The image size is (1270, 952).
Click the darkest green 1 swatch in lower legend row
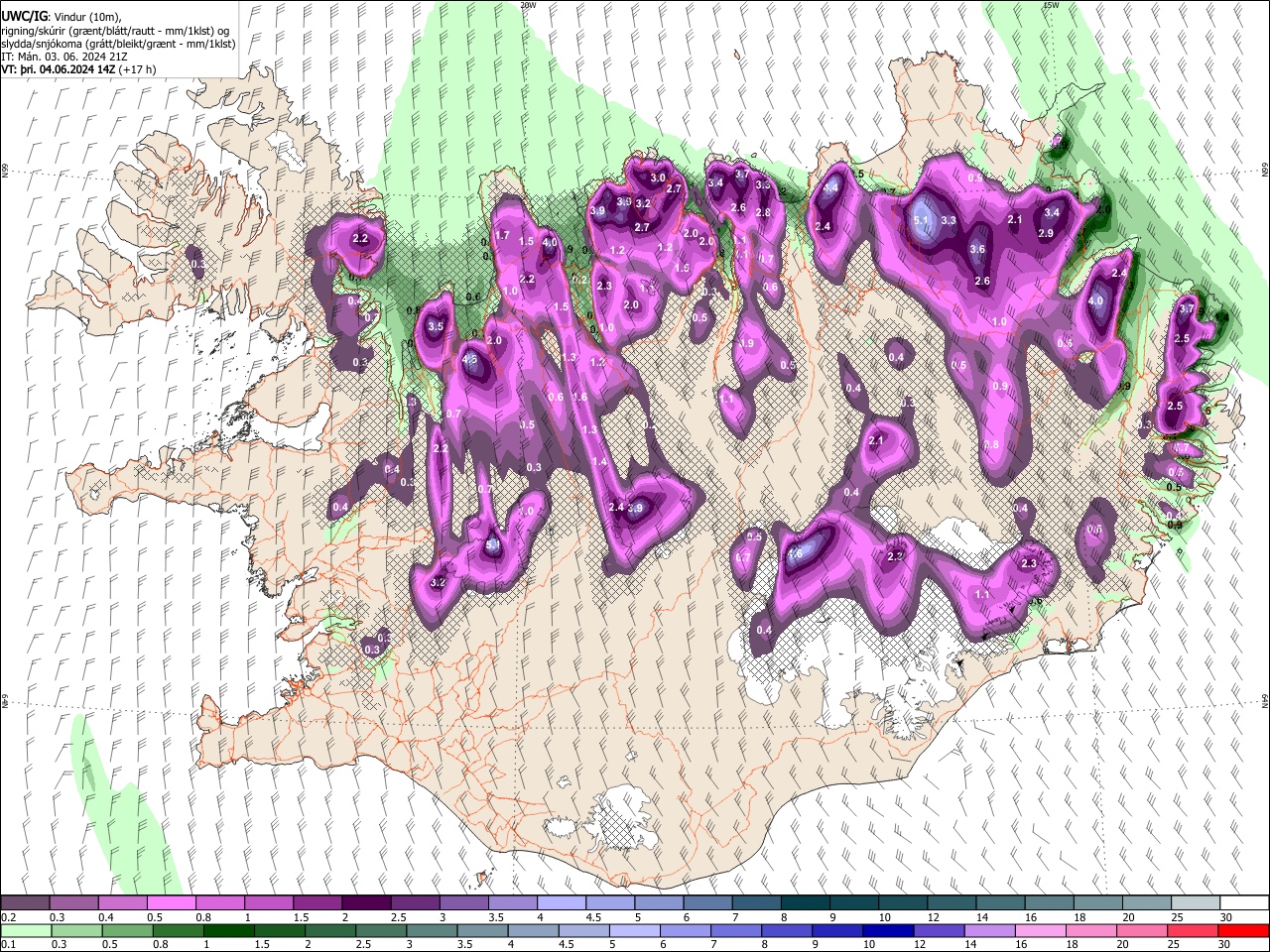228,931
